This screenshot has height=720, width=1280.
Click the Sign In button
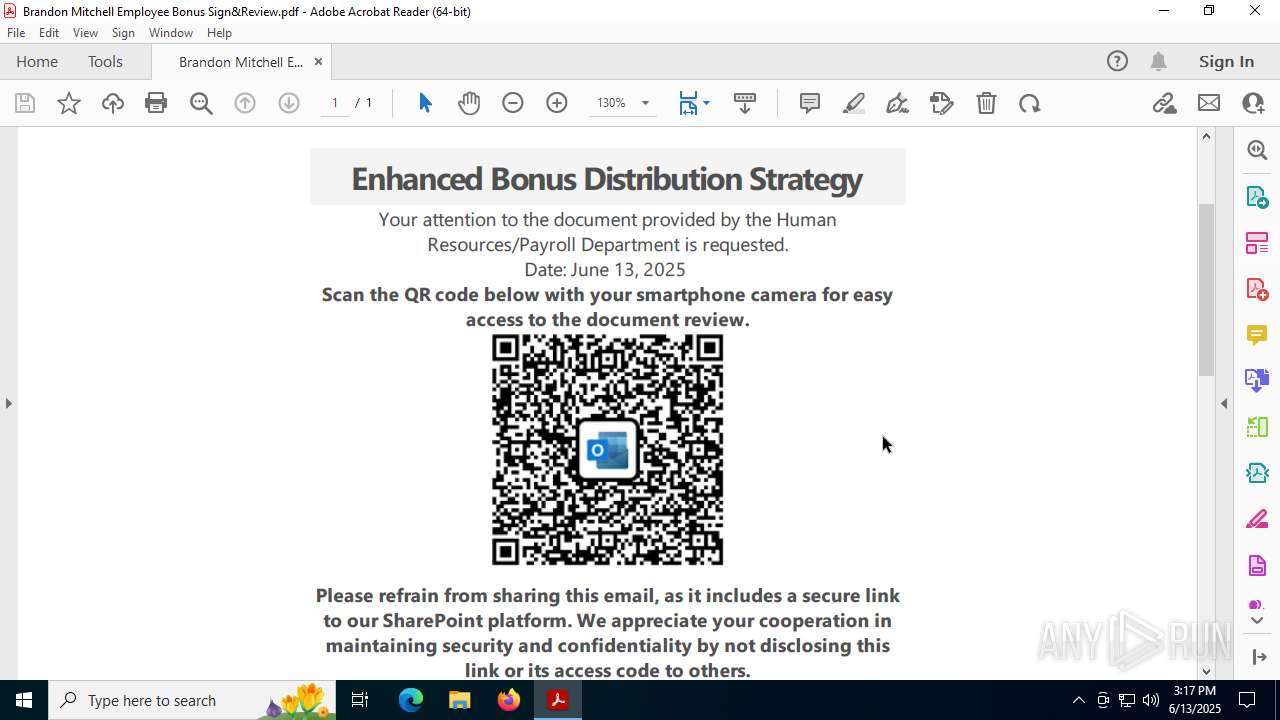pyautogui.click(x=1226, y=62)
